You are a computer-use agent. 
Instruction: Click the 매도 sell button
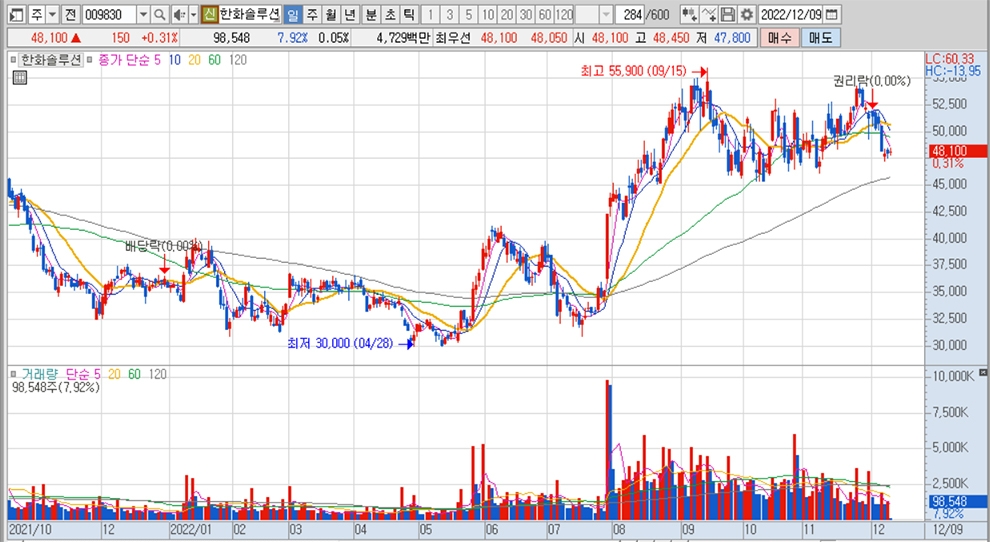click(820, 38)
